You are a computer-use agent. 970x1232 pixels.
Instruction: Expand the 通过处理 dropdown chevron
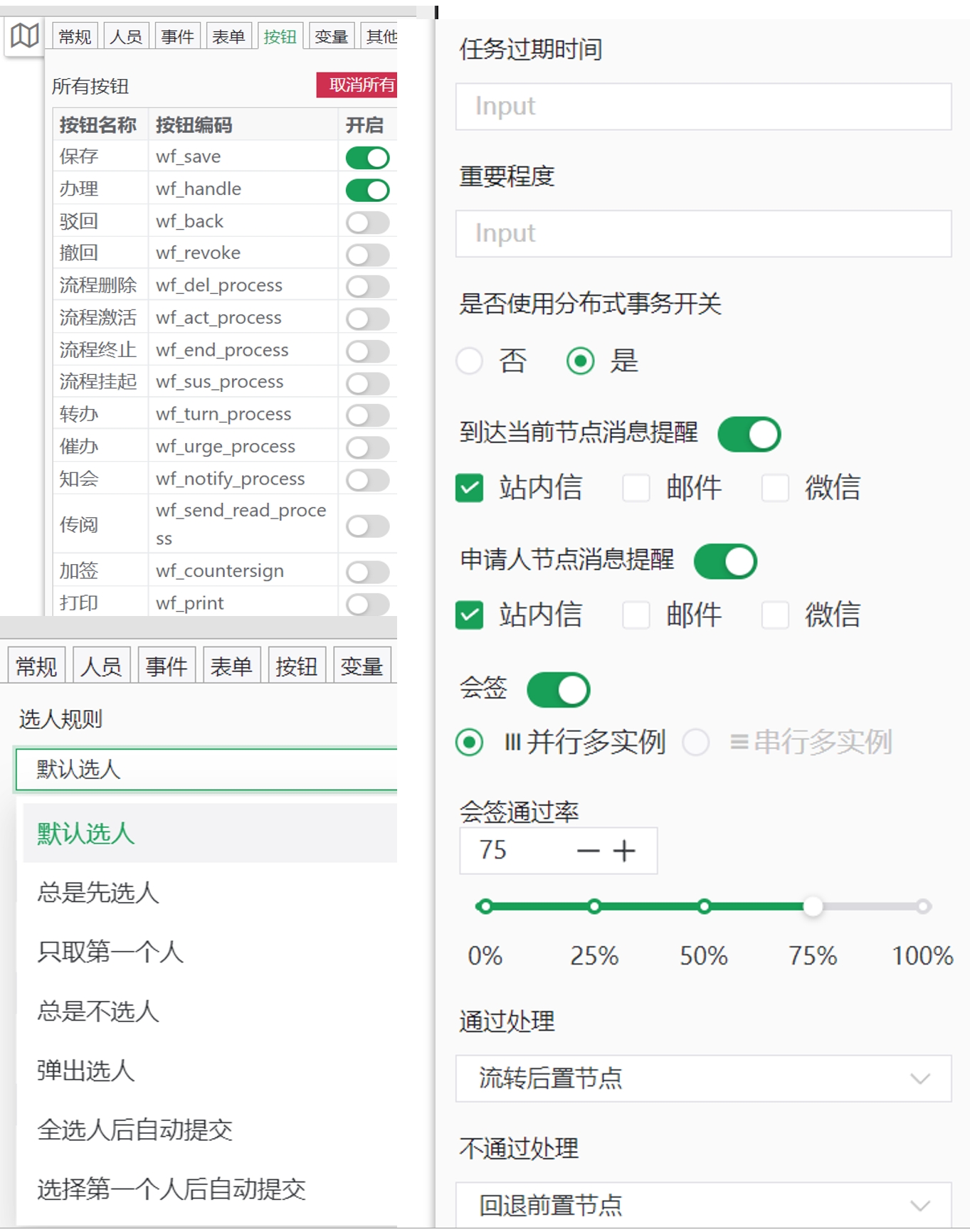[919, 1079]
